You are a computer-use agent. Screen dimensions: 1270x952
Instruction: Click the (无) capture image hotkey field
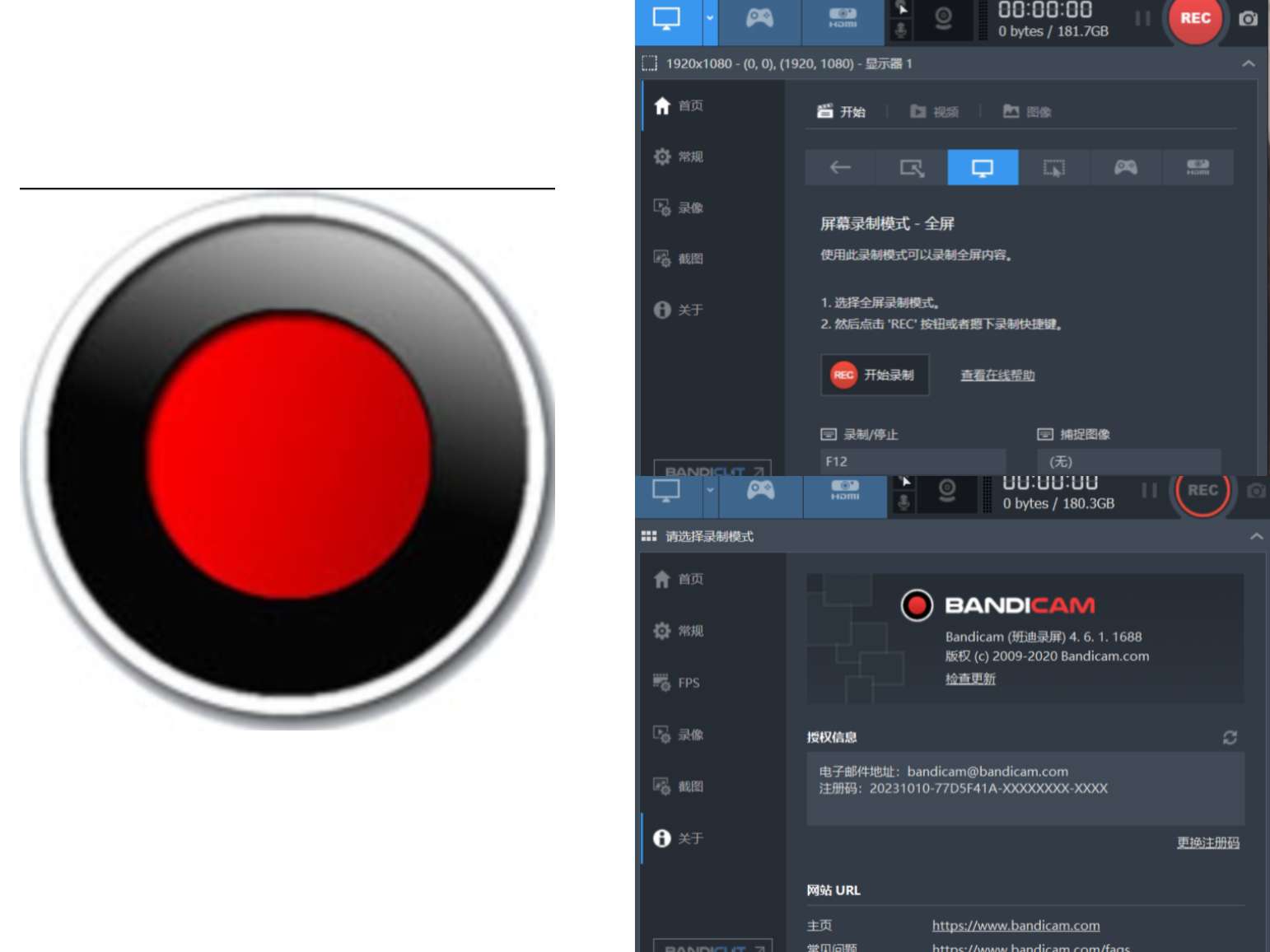point(1129,461)
